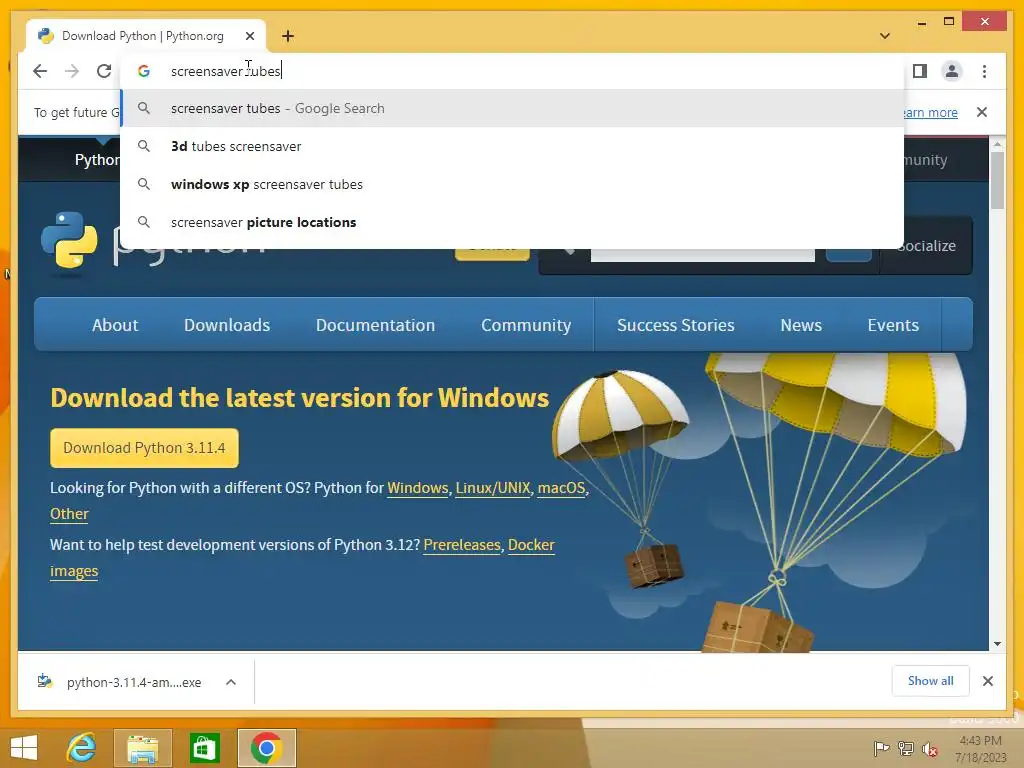Viewport: 1024px width, 768px height.
Task: Open the Events nav item
Action: click(893, 325)
